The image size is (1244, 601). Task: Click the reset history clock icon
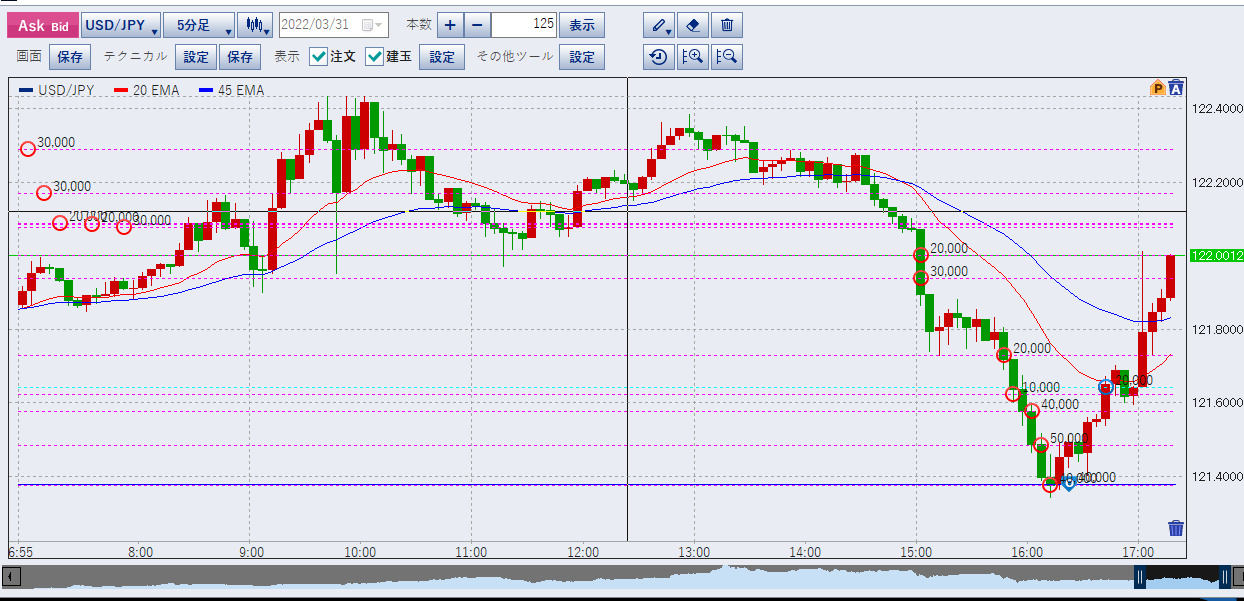[658, 57]
